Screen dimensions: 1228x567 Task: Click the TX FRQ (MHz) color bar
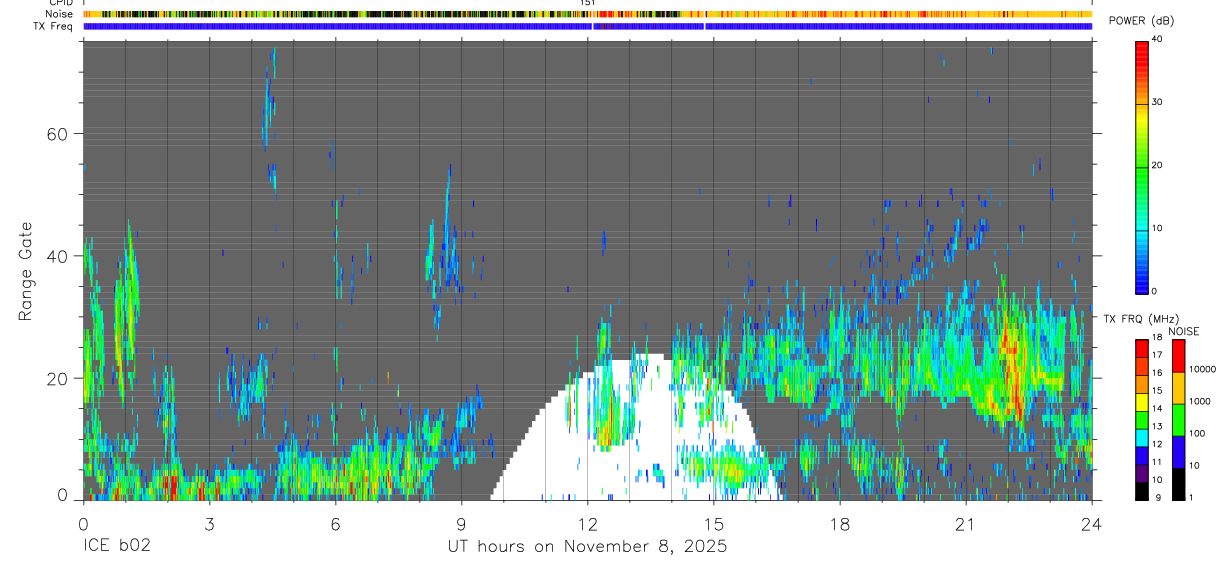pos(1142,420)
